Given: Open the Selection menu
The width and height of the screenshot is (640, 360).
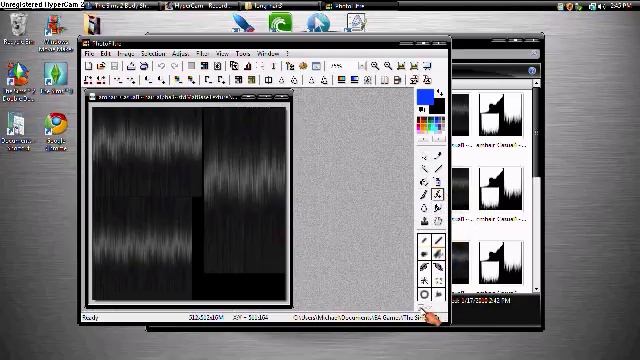Looking at the screenshot, I should [x=153, y=53].
